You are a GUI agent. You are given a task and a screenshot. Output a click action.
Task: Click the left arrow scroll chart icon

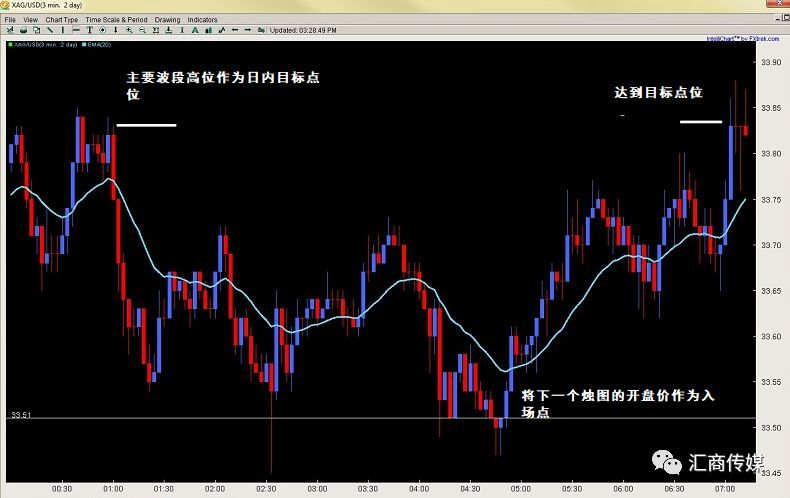[235, 30]
